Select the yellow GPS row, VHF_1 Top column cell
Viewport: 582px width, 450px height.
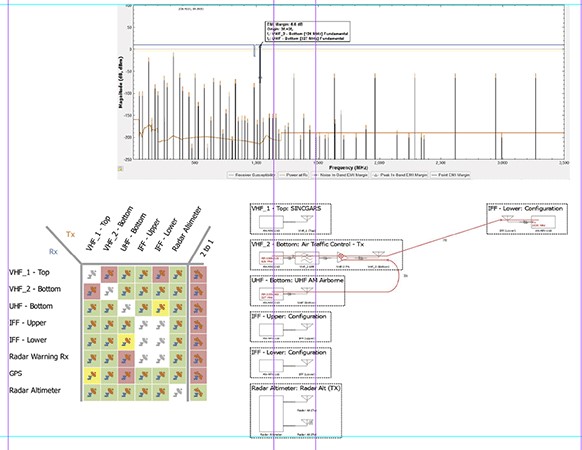[92, 376]
